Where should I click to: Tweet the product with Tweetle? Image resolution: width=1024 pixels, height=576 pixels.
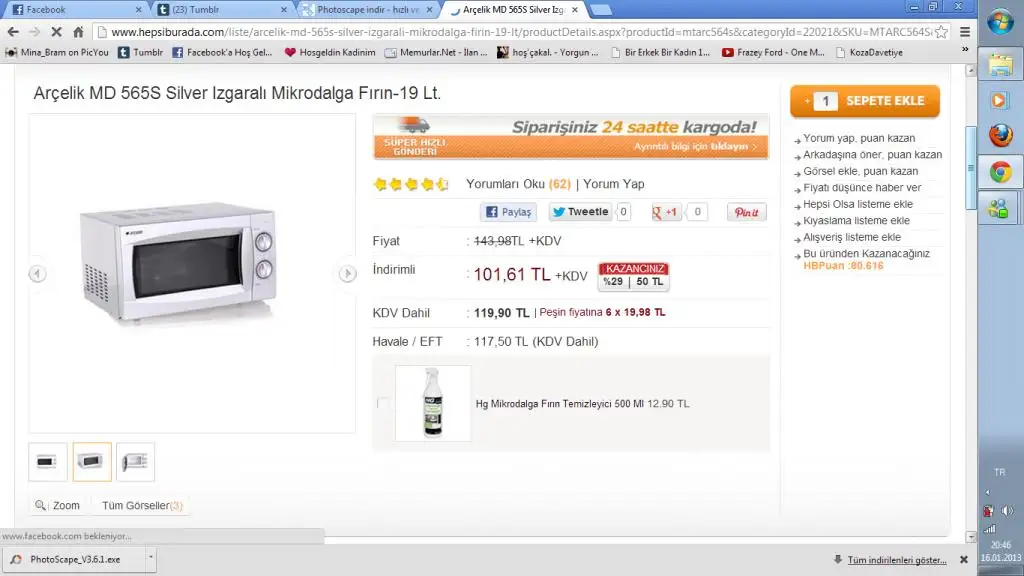click(x=581, y=212)
